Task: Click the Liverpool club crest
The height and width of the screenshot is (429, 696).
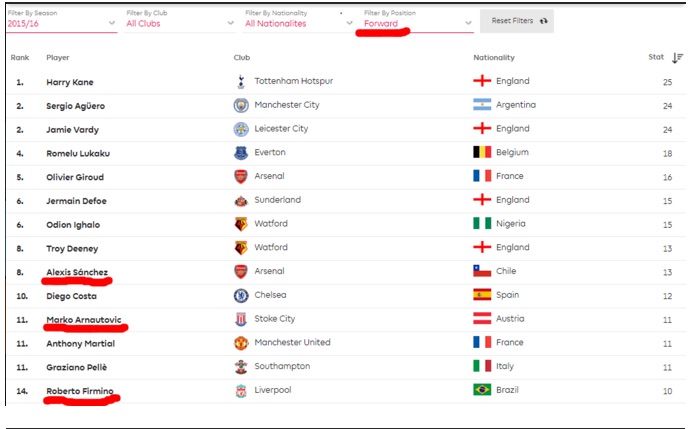Action: coord(241,391)
